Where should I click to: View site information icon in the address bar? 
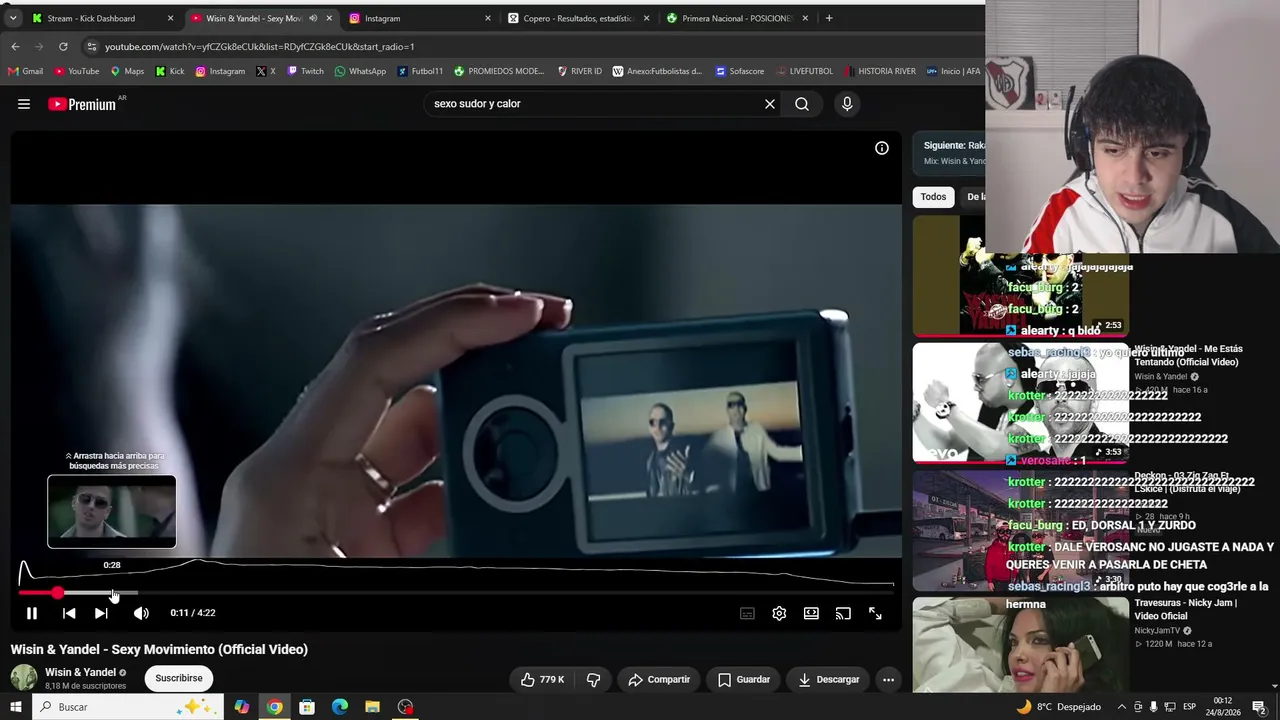(92, 46)
